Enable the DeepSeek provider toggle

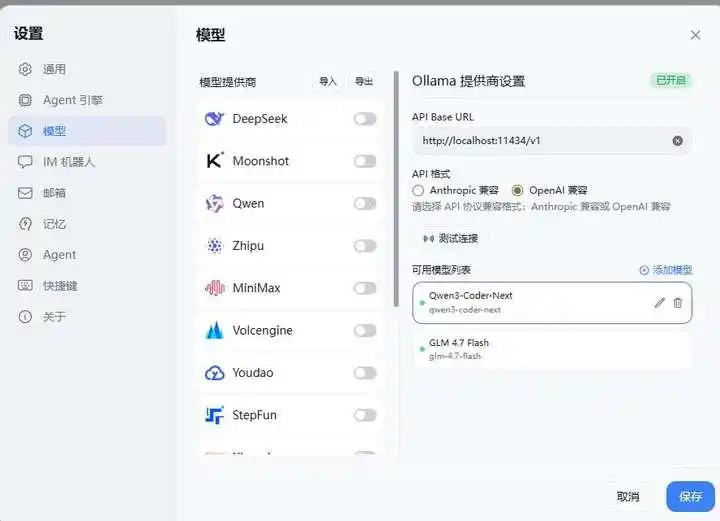(365, 119)
